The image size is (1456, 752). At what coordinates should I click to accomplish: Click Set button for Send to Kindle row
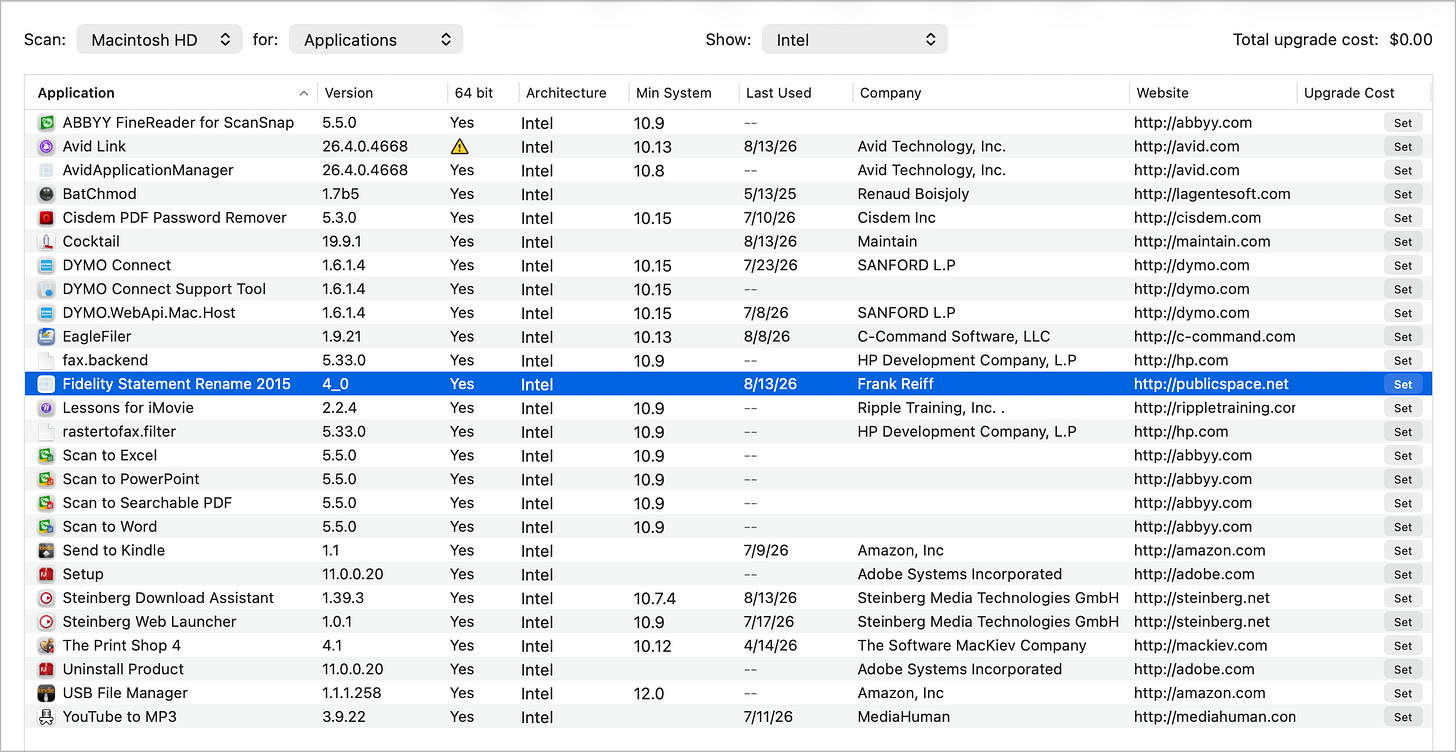[x=1403, y=550]
